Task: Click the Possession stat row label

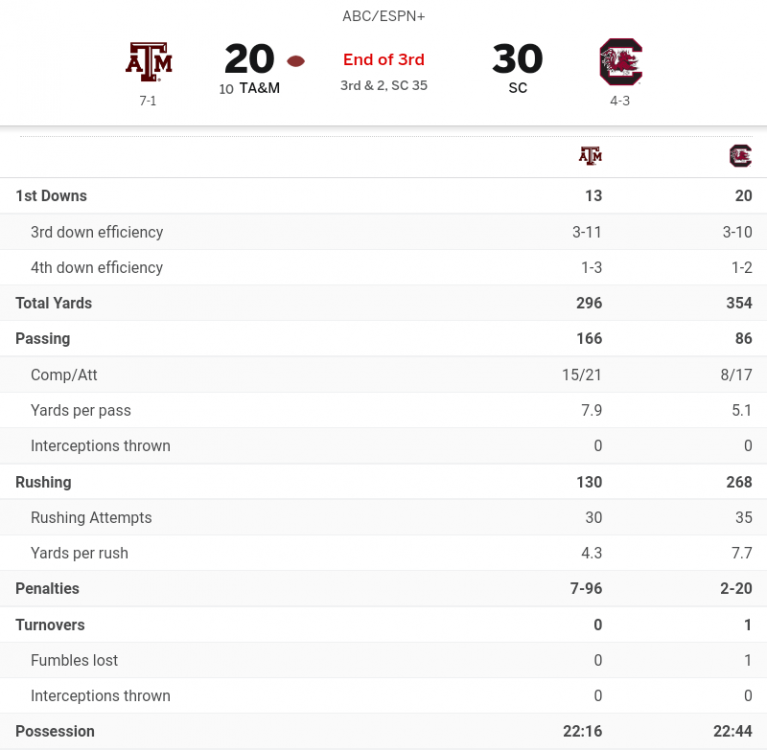Action: pos(55,732)
